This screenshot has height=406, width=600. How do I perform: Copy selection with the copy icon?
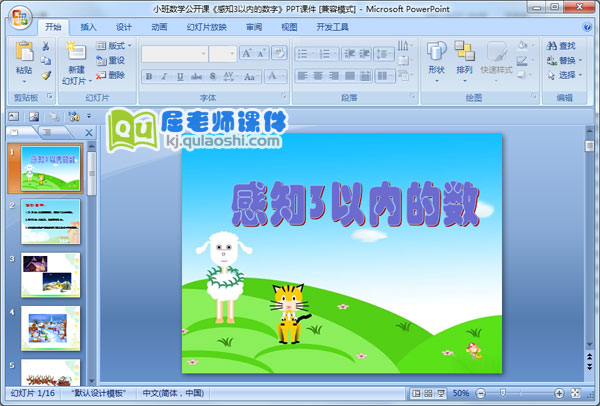pos(46,60)
